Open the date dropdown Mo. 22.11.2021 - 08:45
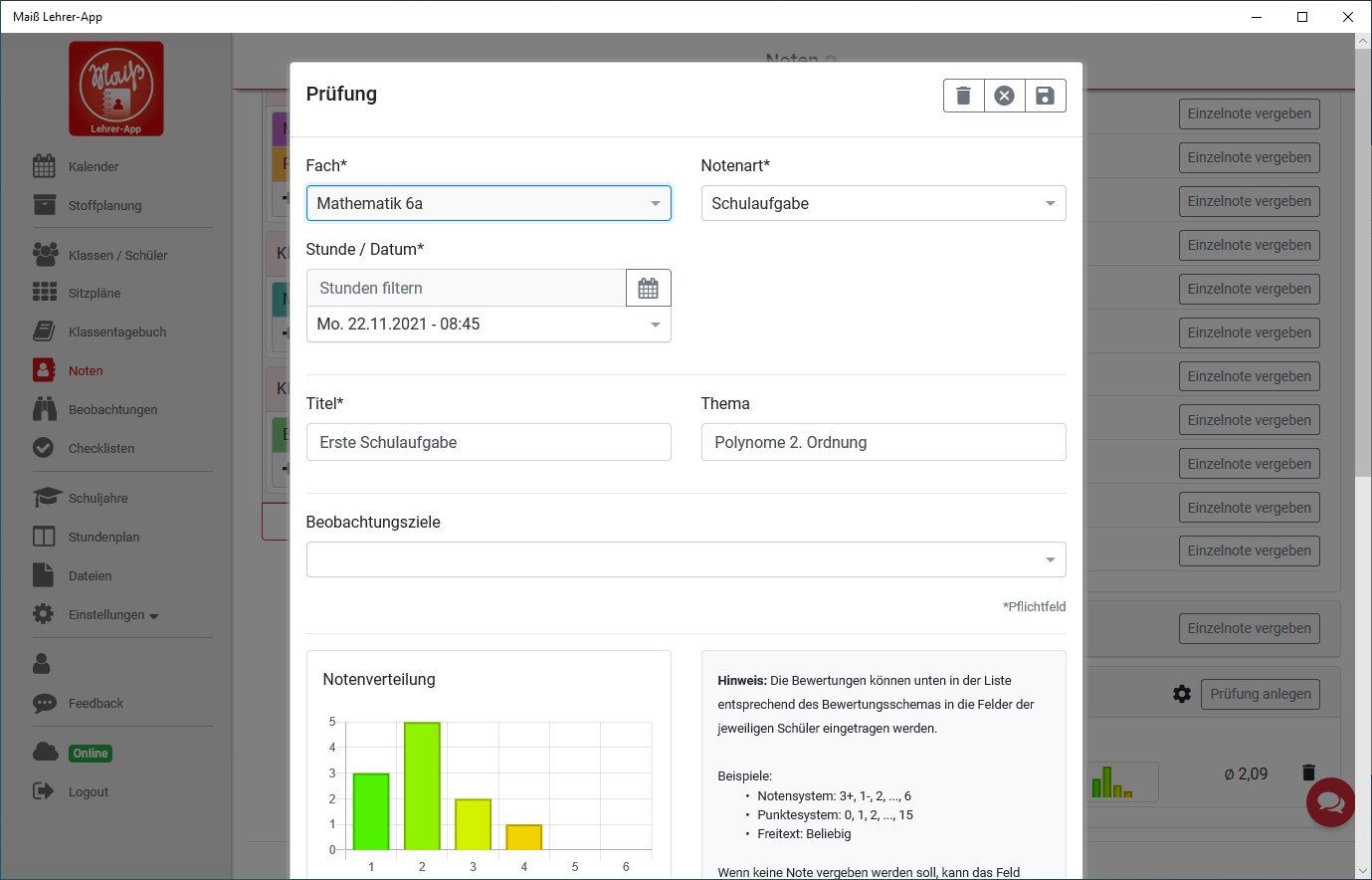Viewport: 1372px width, 880px height. [x=489, y=325]
